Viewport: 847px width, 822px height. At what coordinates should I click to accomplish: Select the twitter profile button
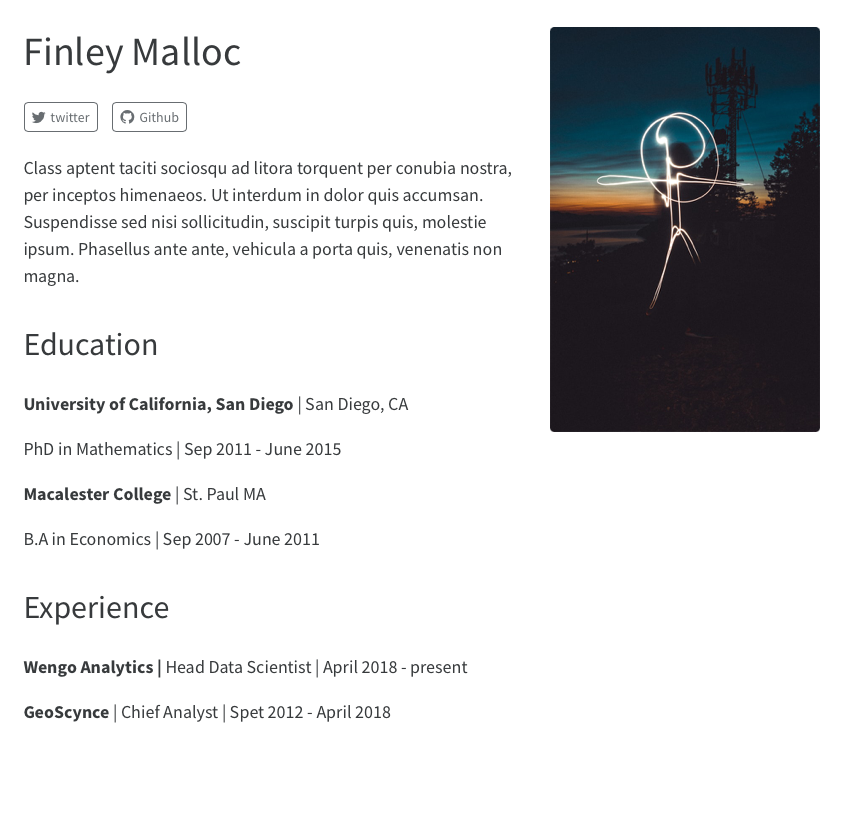60,117
